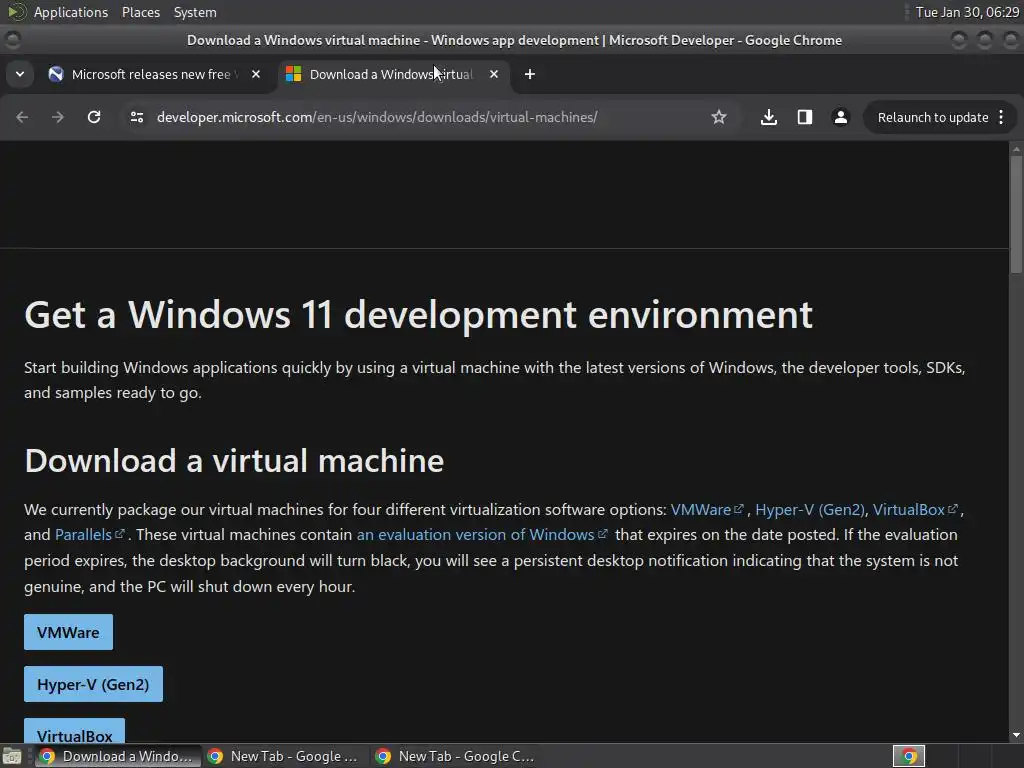This screenshot has width=1024, height=768.
Task: Open the System menu in top panel
Action: [195, 12]
